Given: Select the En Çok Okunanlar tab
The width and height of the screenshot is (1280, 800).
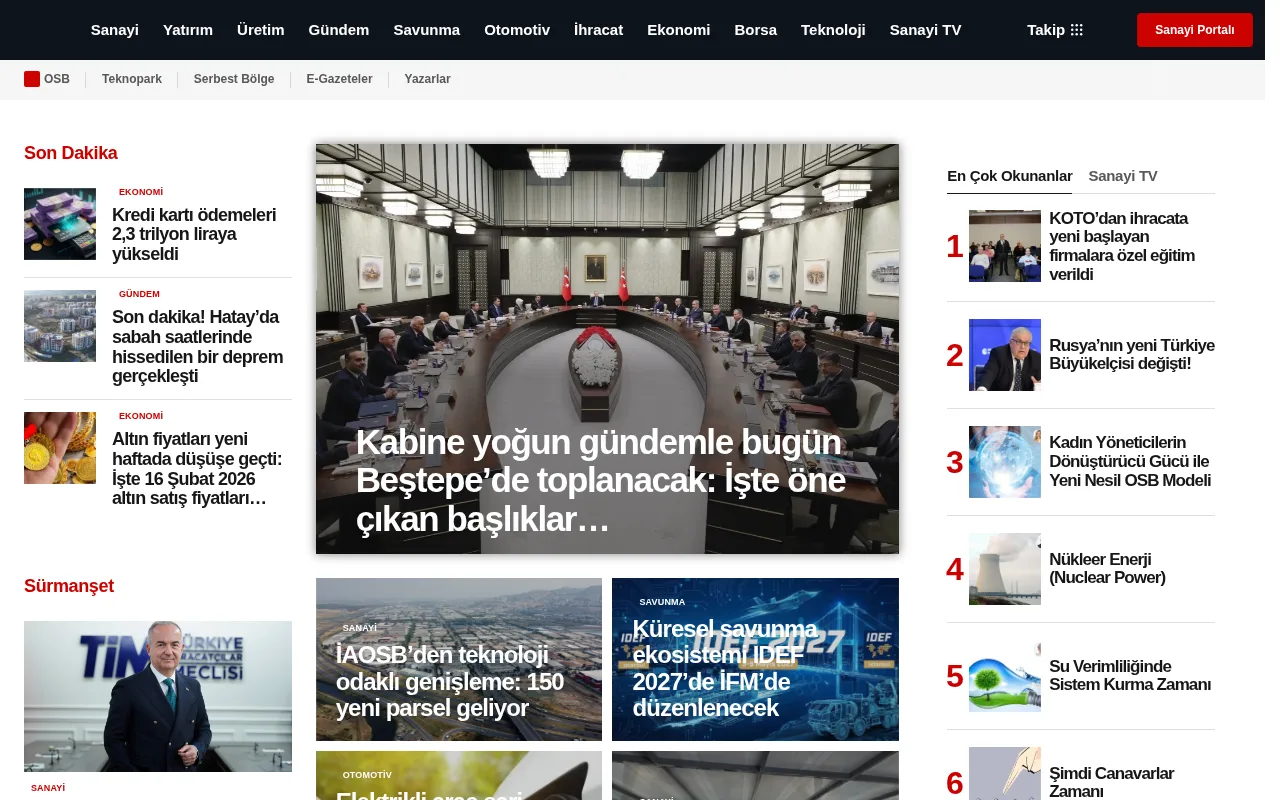Looking at the screenshot, I should pos(1009,176).
